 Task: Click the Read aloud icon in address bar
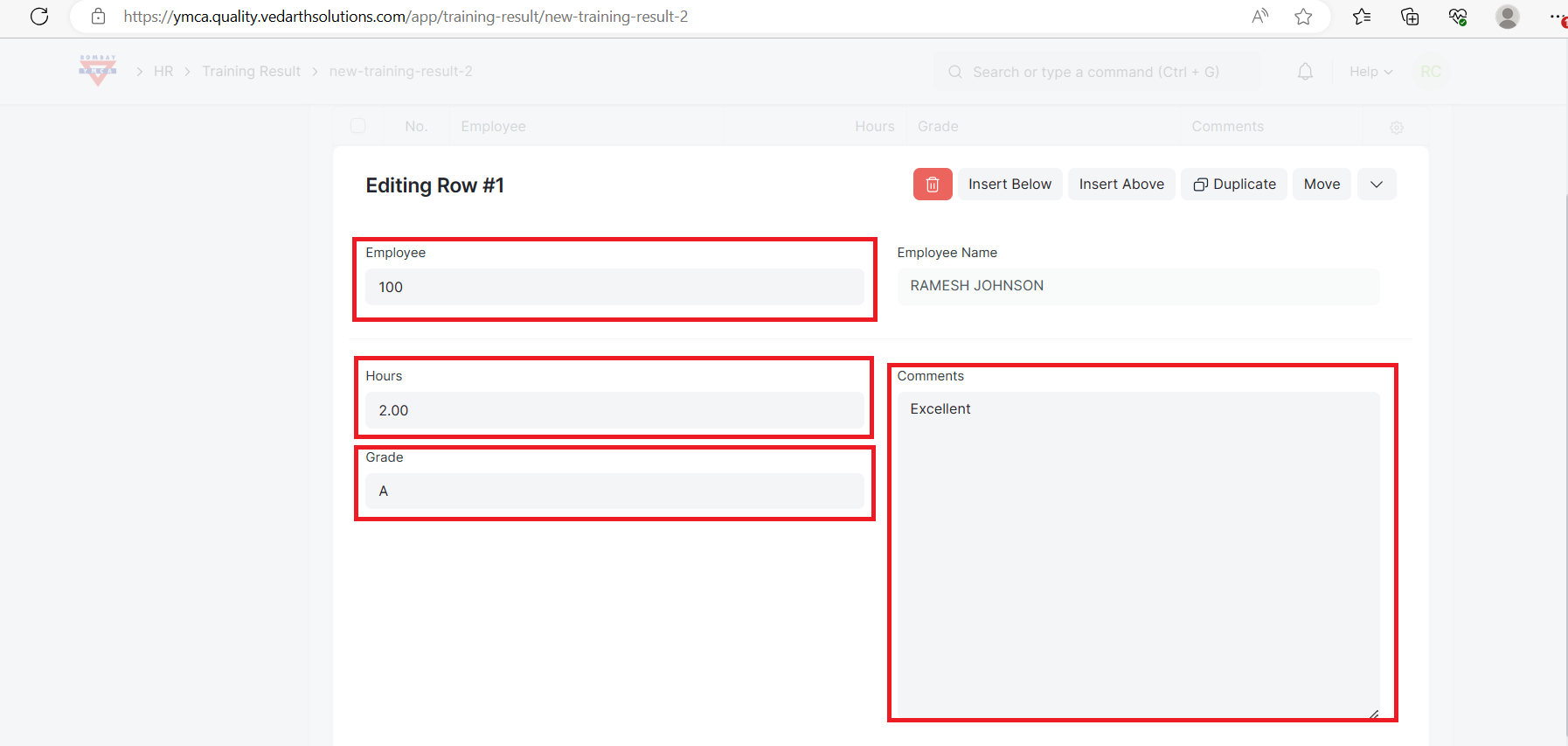coord(1259,17)
